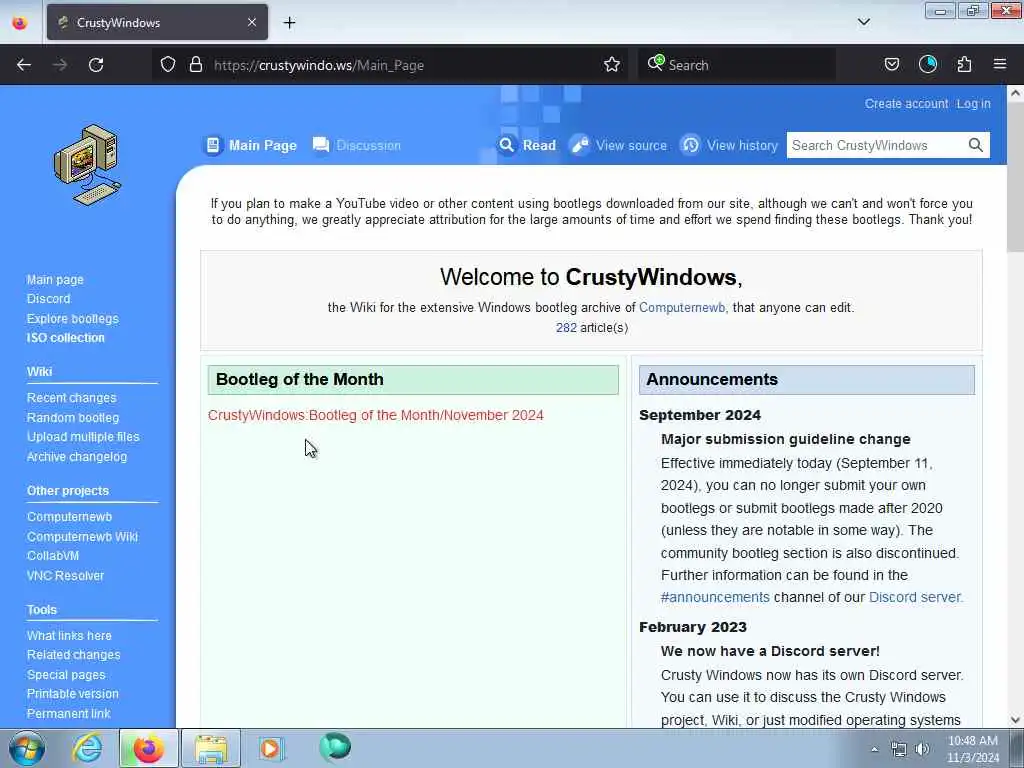Switch to the CrustyWindows browser tab
This screenshot has height=768, width=1024.
[157, 22]
